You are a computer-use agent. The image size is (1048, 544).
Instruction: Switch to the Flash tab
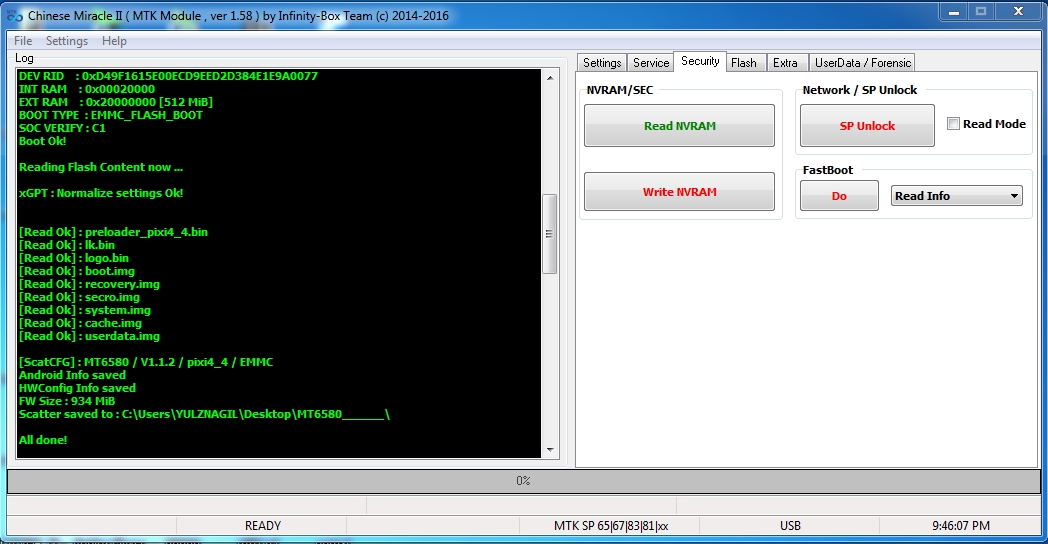pos(744,63)
